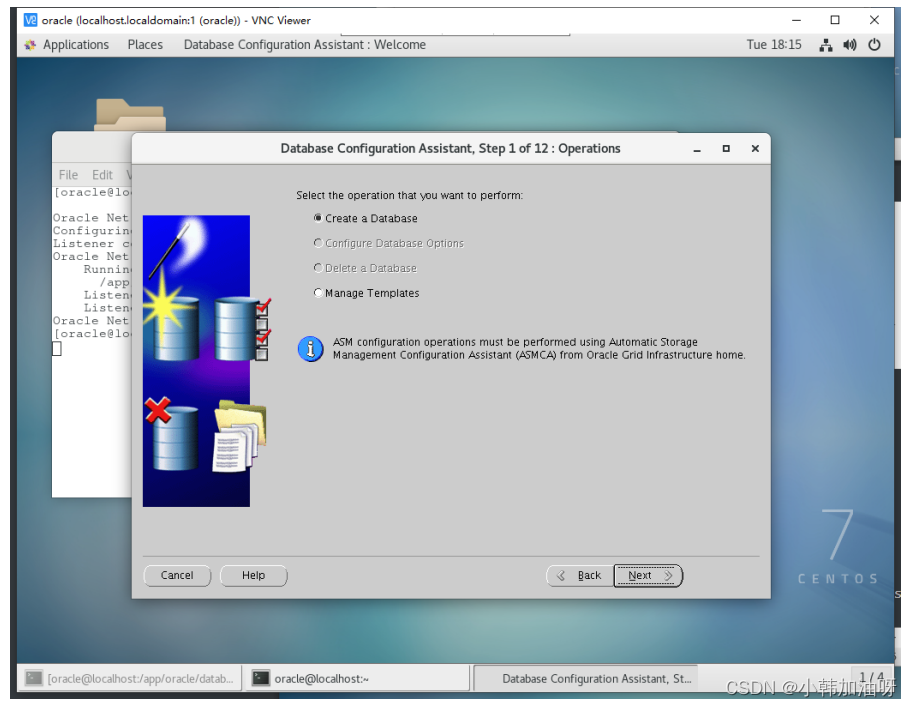The width and height of the screenshot is (913, 707).
Task: Cancel the Database Configuration Assistant
Action: point(177,576)
